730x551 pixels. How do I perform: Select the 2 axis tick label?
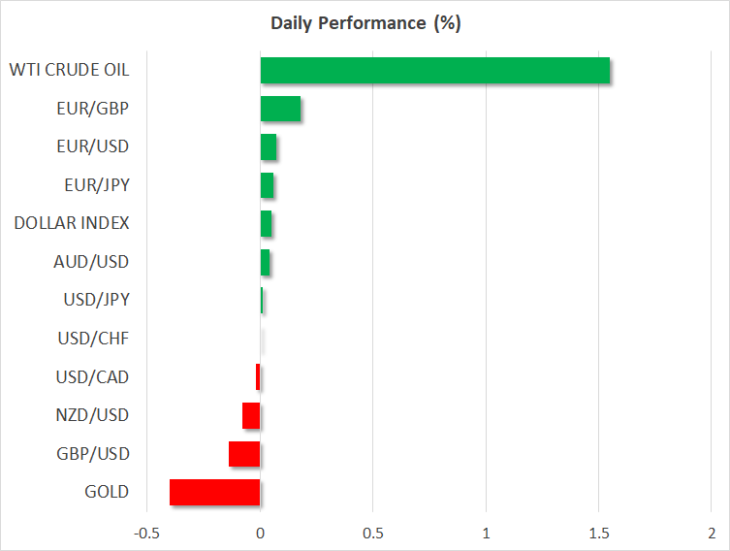(711, 533)
